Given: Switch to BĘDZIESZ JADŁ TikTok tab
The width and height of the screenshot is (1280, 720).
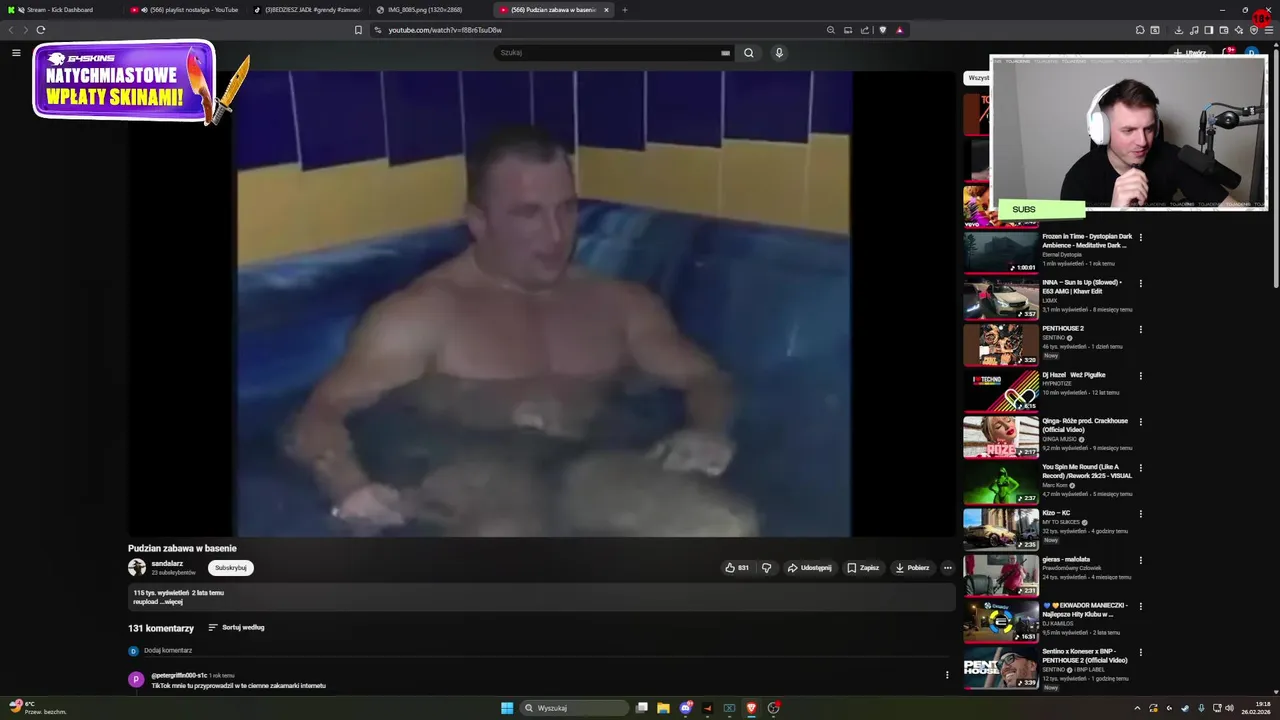Looking at the screenshot, I should point(308,10).
